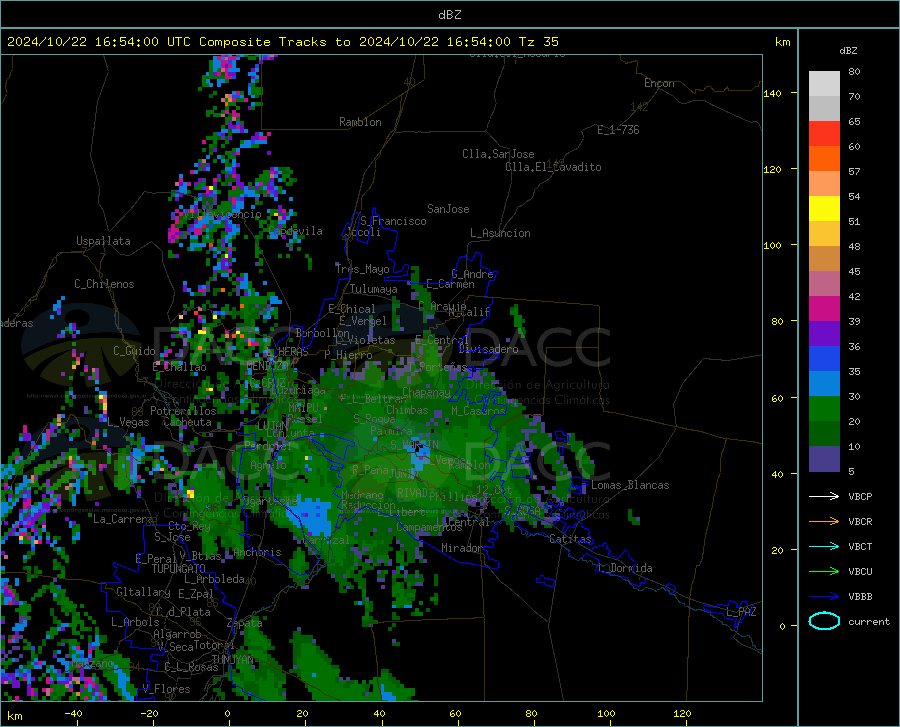Click the 'Potrerillos' map label

pos(183,411)
